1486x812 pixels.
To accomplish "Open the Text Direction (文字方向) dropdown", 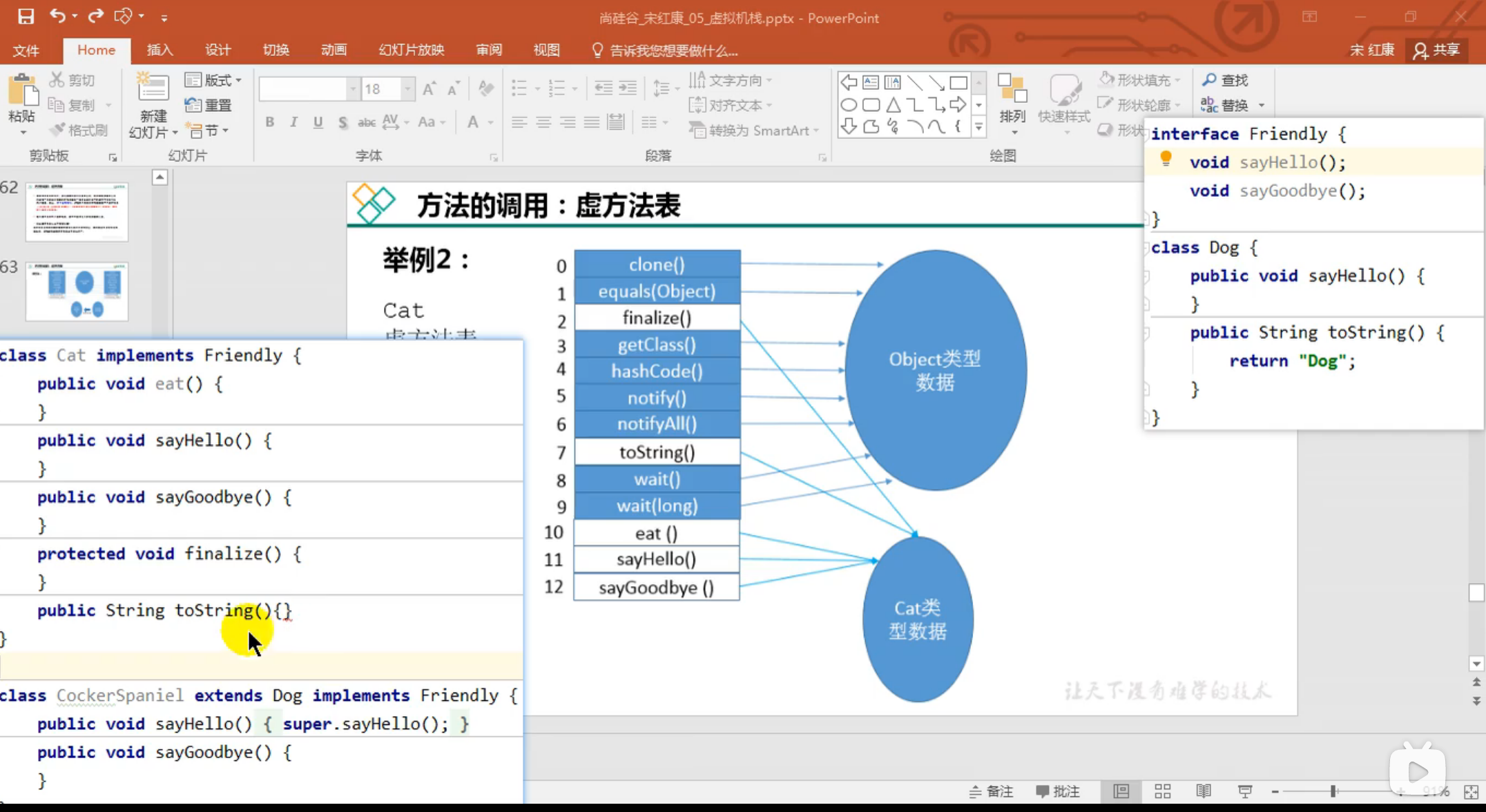I will coord(731,80).
